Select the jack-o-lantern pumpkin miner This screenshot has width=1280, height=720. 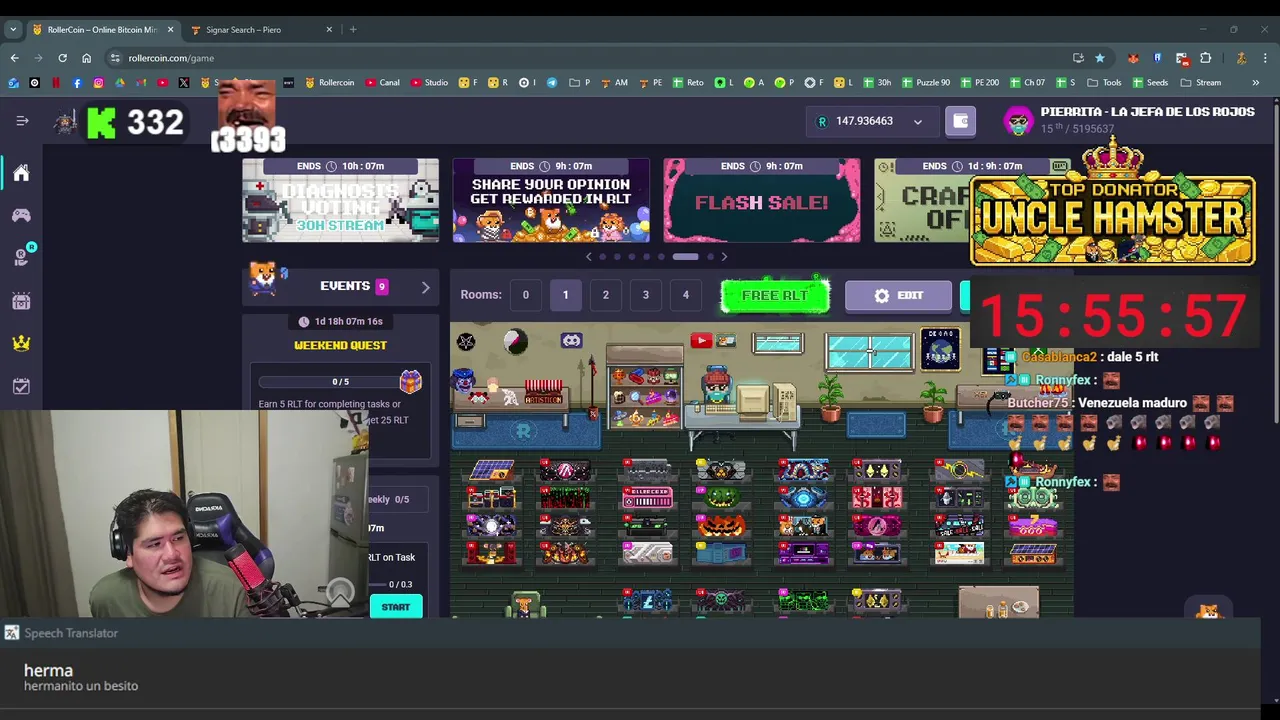tap(721, 526)
